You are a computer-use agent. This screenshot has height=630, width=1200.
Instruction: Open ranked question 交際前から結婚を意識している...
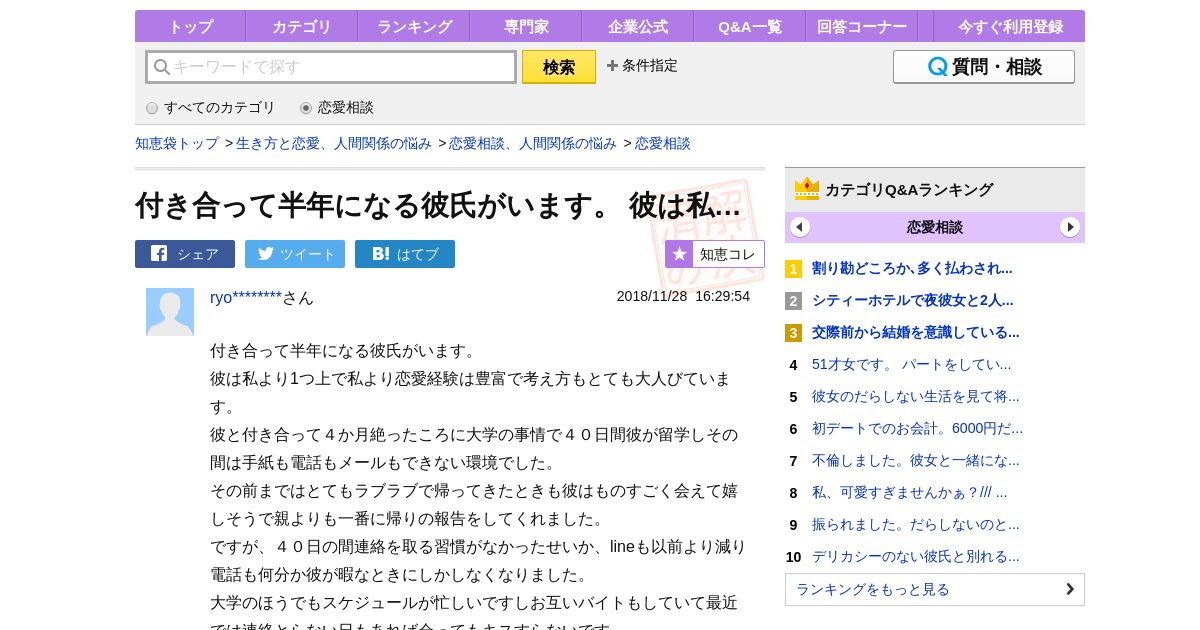916,332
